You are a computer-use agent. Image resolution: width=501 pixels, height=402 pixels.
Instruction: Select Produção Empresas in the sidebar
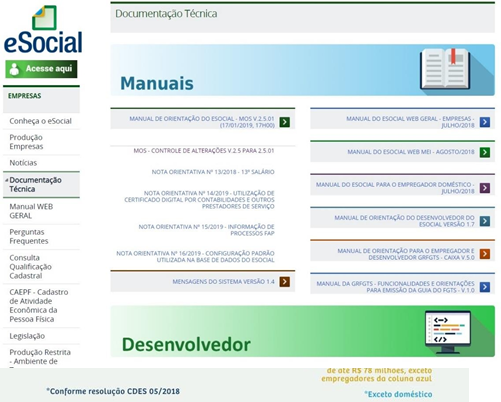point(26,142)
